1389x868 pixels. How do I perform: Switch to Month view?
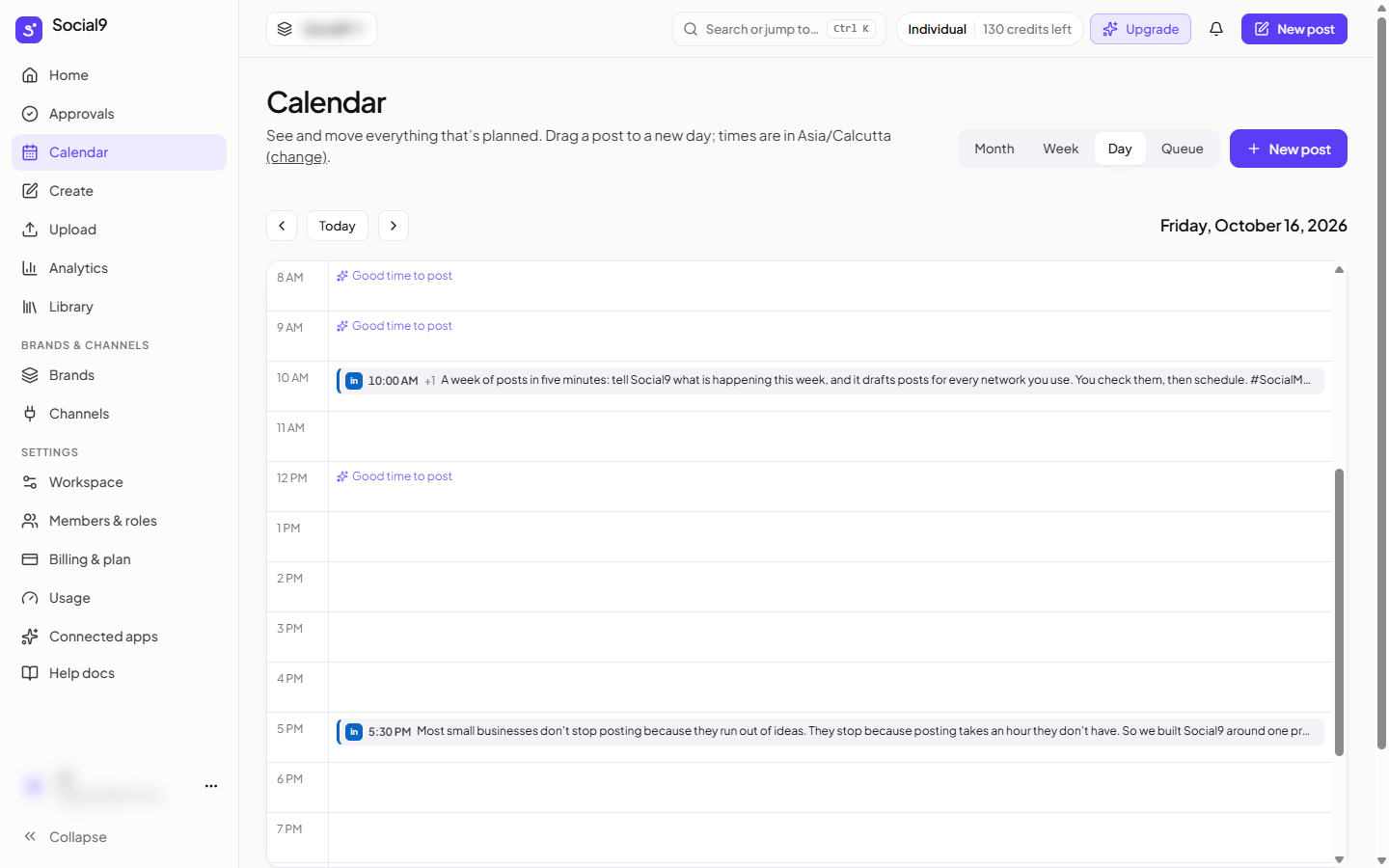pyautogui.click(x=994, y=149)
